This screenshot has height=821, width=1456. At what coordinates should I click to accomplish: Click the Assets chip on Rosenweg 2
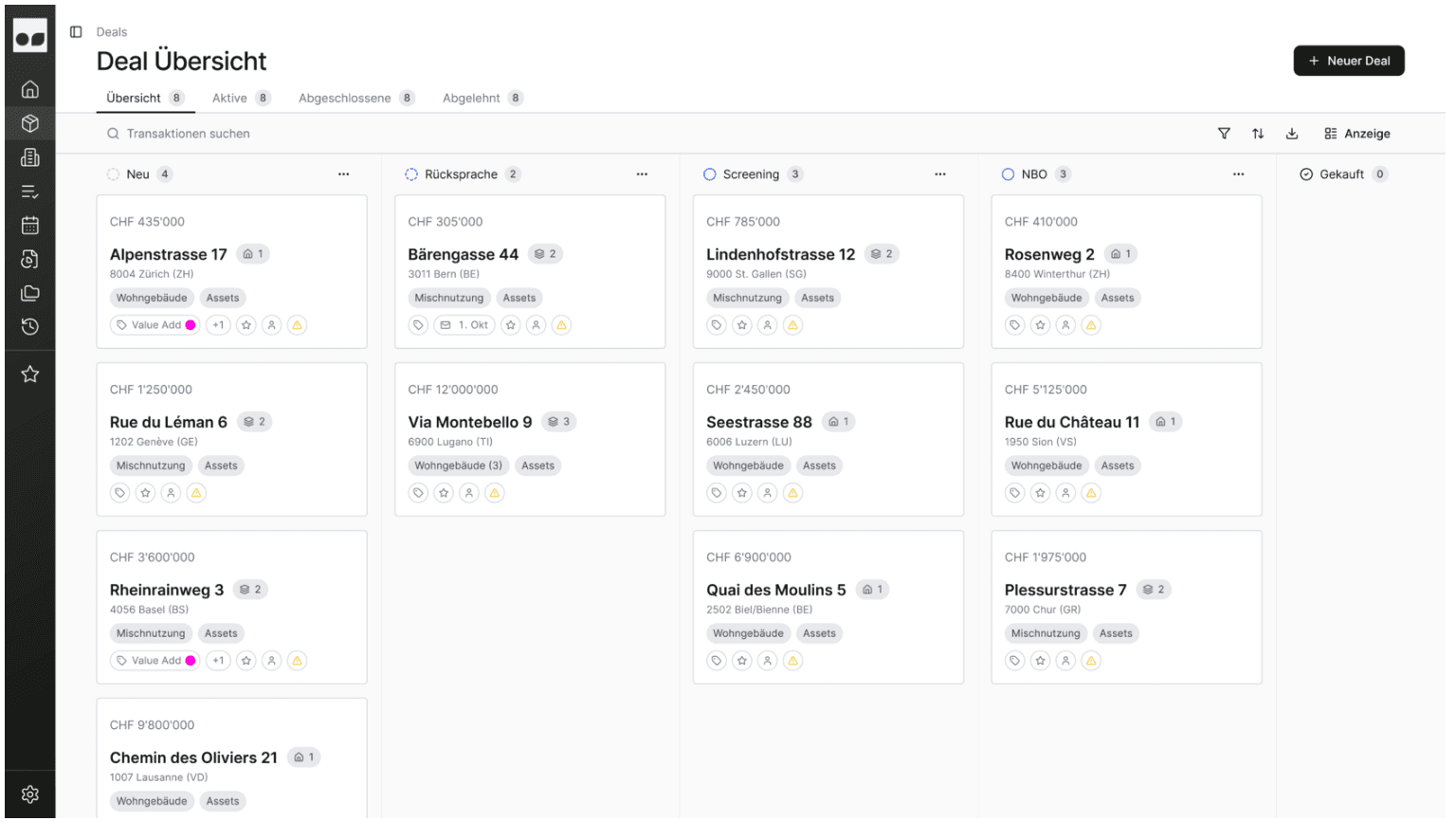1118,298
